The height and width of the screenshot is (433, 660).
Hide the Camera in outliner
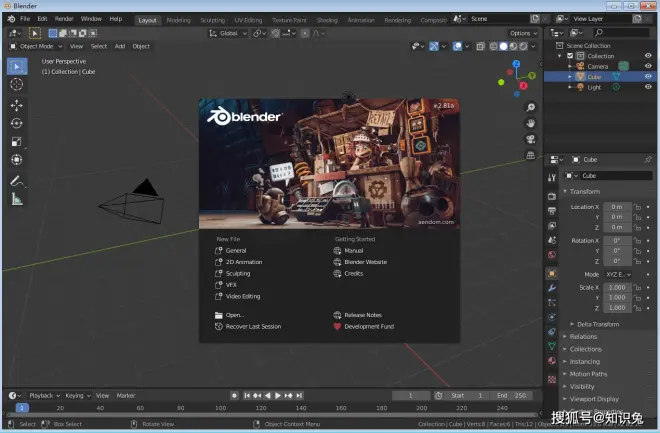click(x=648, y=66)
